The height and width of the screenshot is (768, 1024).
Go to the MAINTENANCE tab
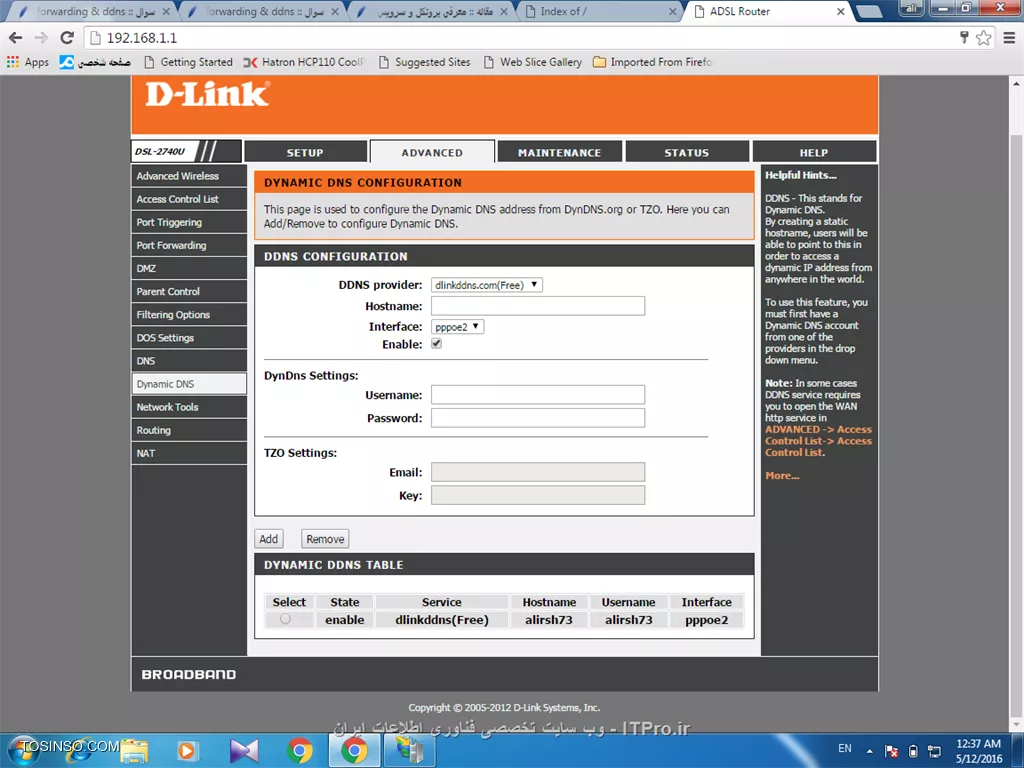(x=559, y=152)
